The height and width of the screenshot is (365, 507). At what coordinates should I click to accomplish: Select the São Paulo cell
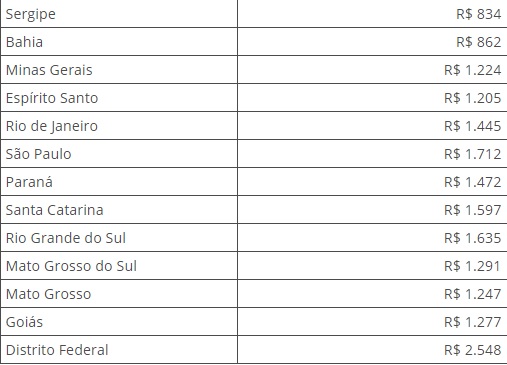pyautogui.click(x=119, y=154)
